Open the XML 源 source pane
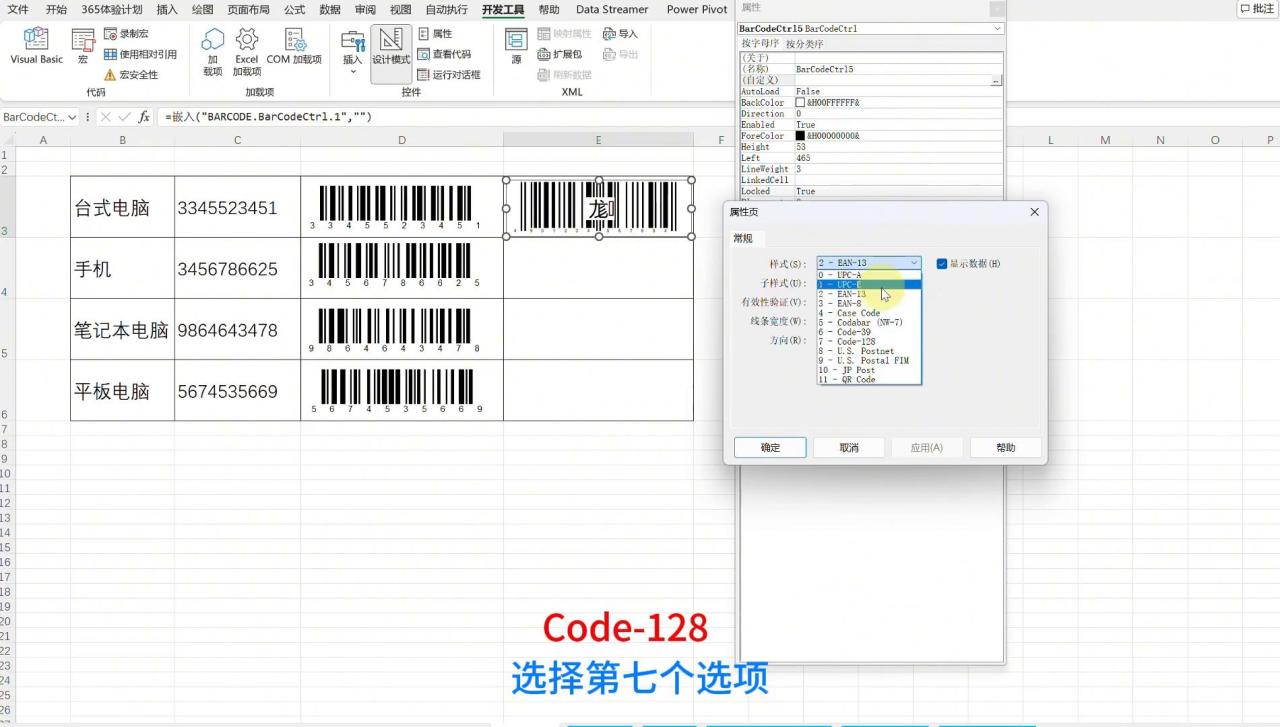This screenshot has width=1280, height=727. tap(516, 47)
